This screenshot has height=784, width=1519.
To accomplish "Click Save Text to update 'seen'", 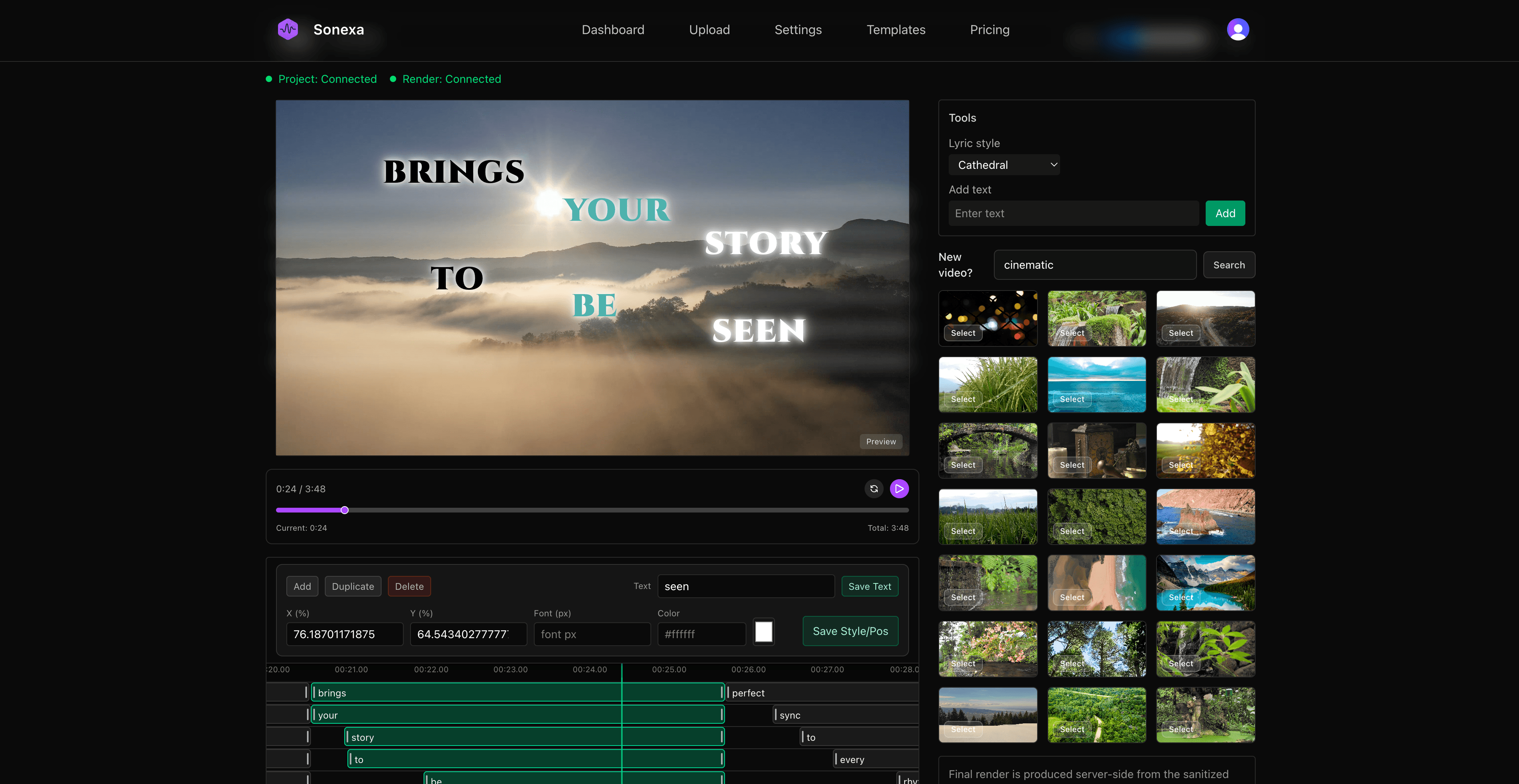I will (870, 586).
